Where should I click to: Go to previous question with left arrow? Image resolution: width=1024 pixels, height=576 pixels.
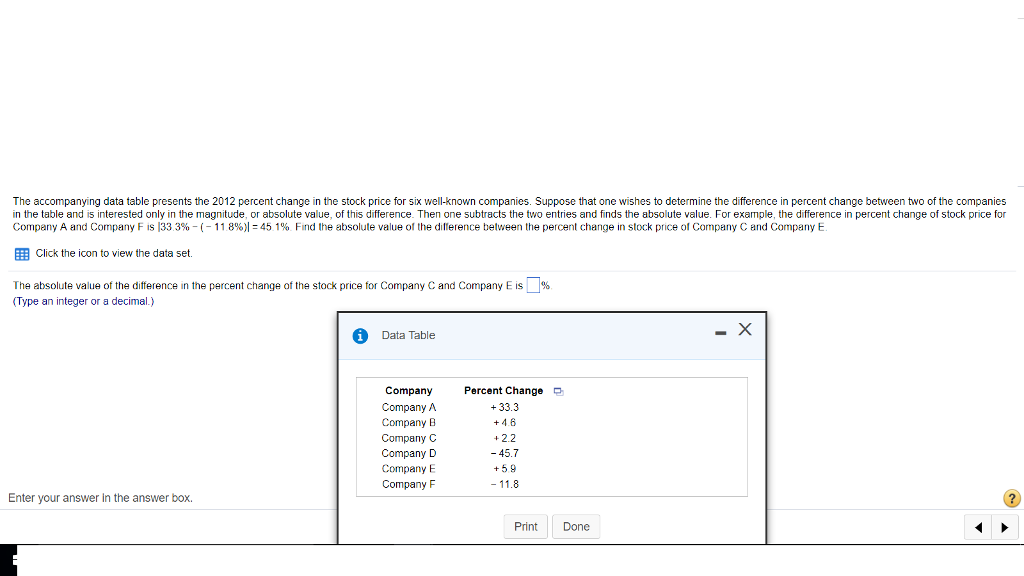pyautogui.click(x=980, y=527)
